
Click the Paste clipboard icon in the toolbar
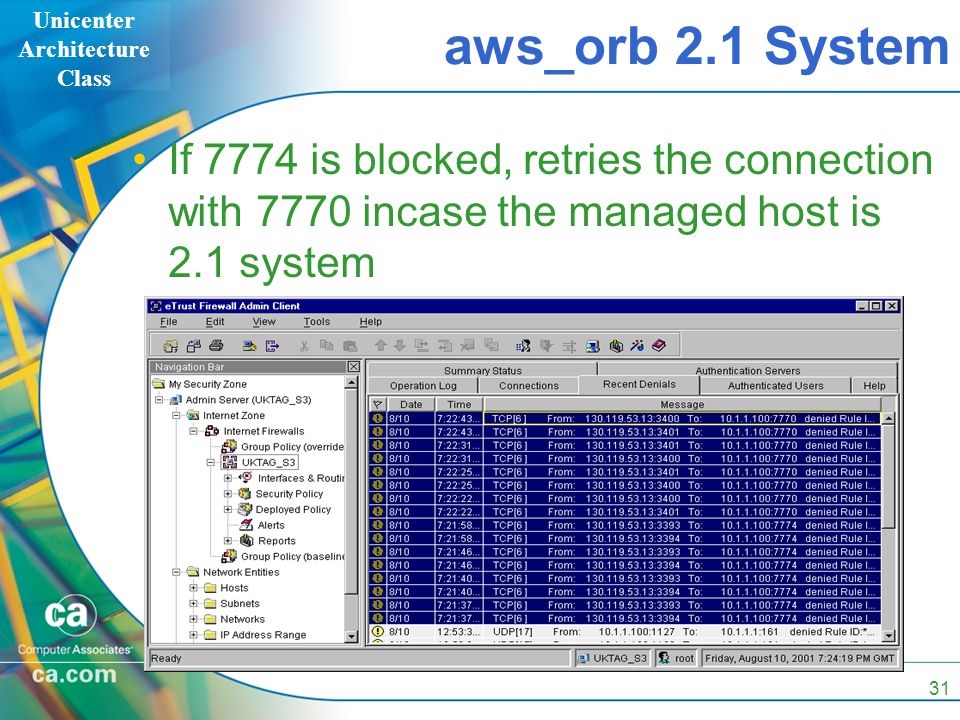[350, 347]
